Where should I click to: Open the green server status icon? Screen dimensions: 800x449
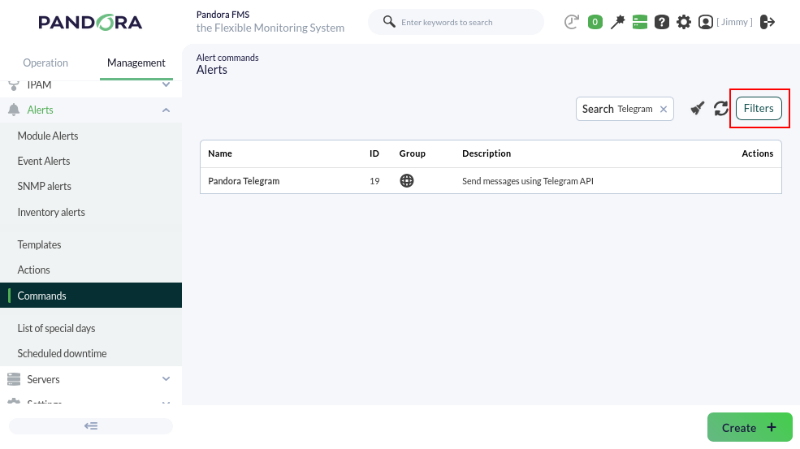pyautogui.click(x=639, y=22)
